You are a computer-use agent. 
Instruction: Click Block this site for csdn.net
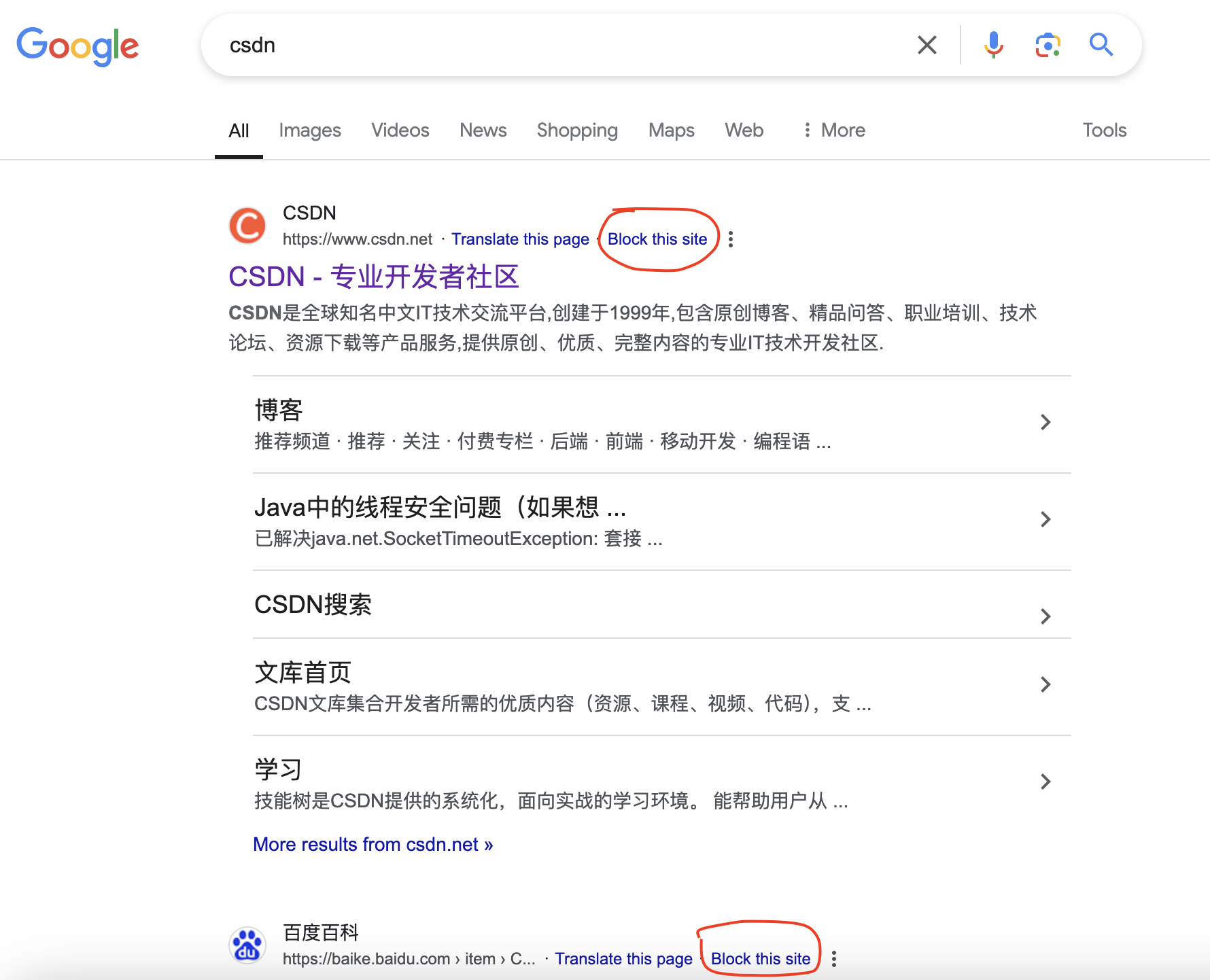[x=657, y=239]
